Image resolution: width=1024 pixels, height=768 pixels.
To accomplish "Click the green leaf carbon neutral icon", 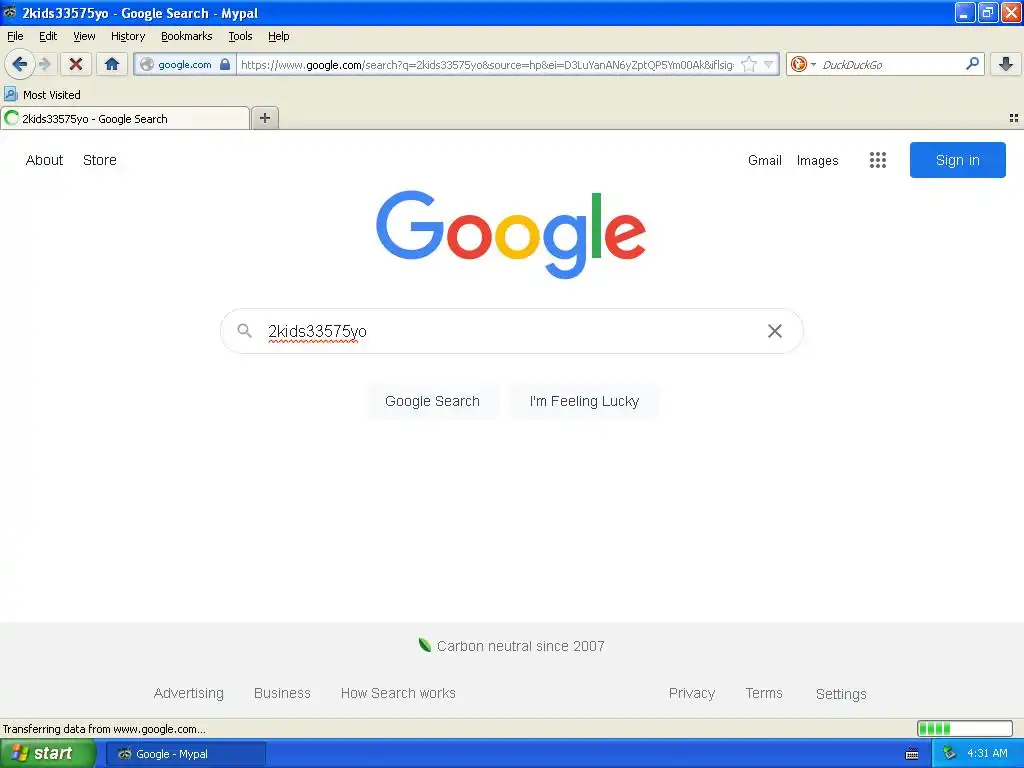I will (424, 645).
